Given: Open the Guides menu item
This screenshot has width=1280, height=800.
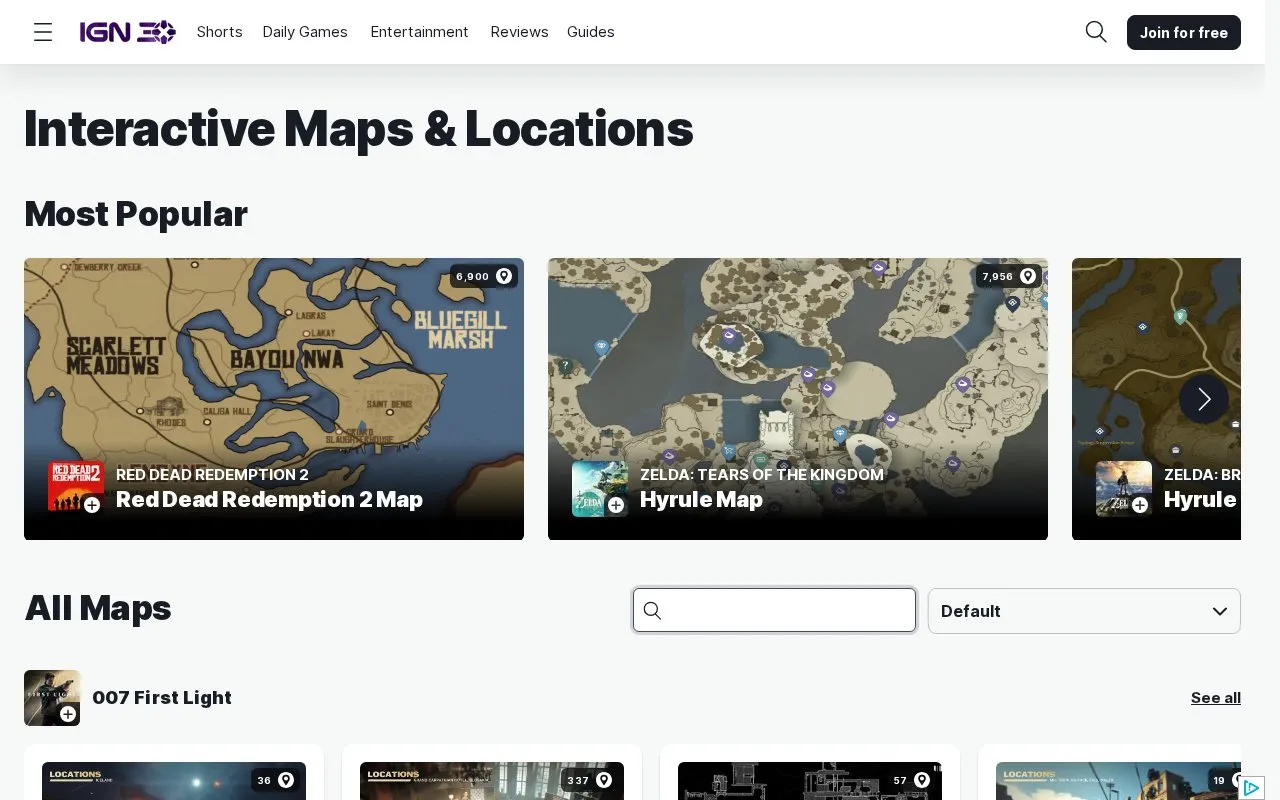Looking at the screenshot, I should pos(591,32).
